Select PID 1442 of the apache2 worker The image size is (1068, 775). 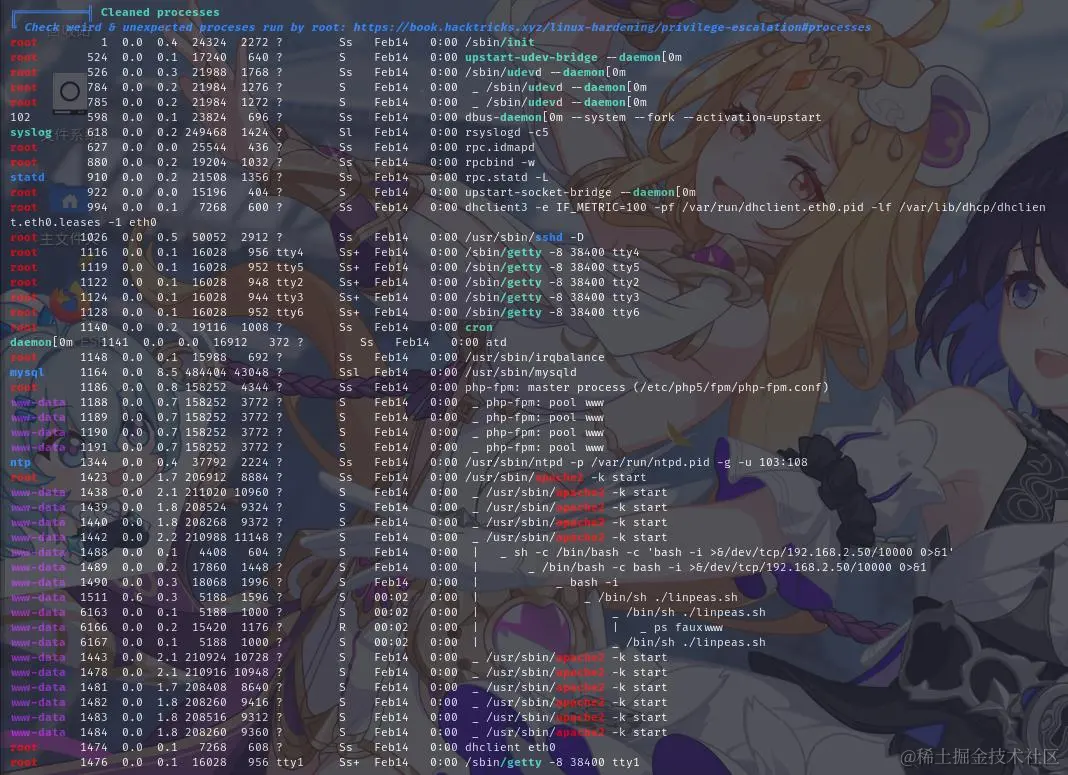(93, 537)
